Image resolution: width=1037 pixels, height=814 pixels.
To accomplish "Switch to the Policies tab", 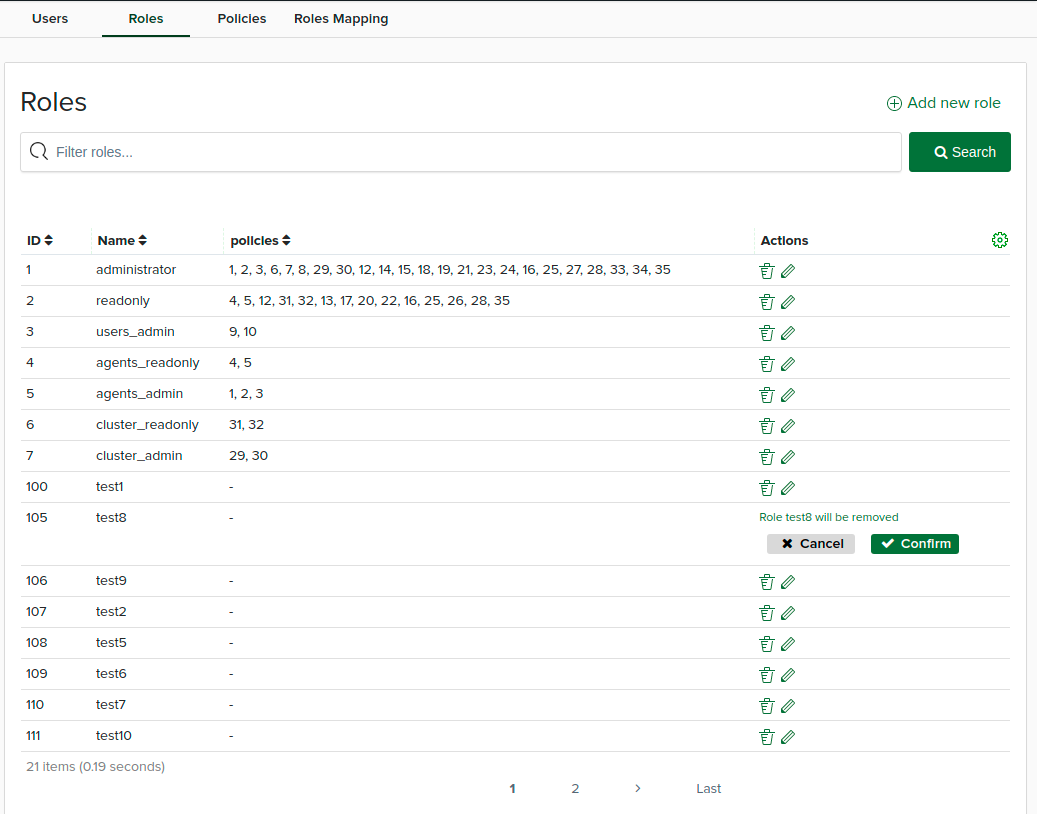I will click(x=241, y=18).
